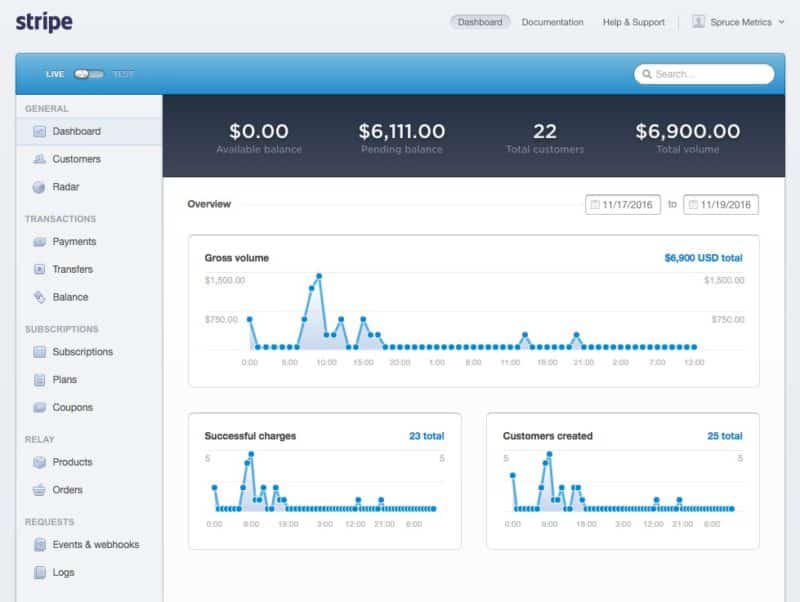Select the LIVE mode label

[x=55, y=74]
